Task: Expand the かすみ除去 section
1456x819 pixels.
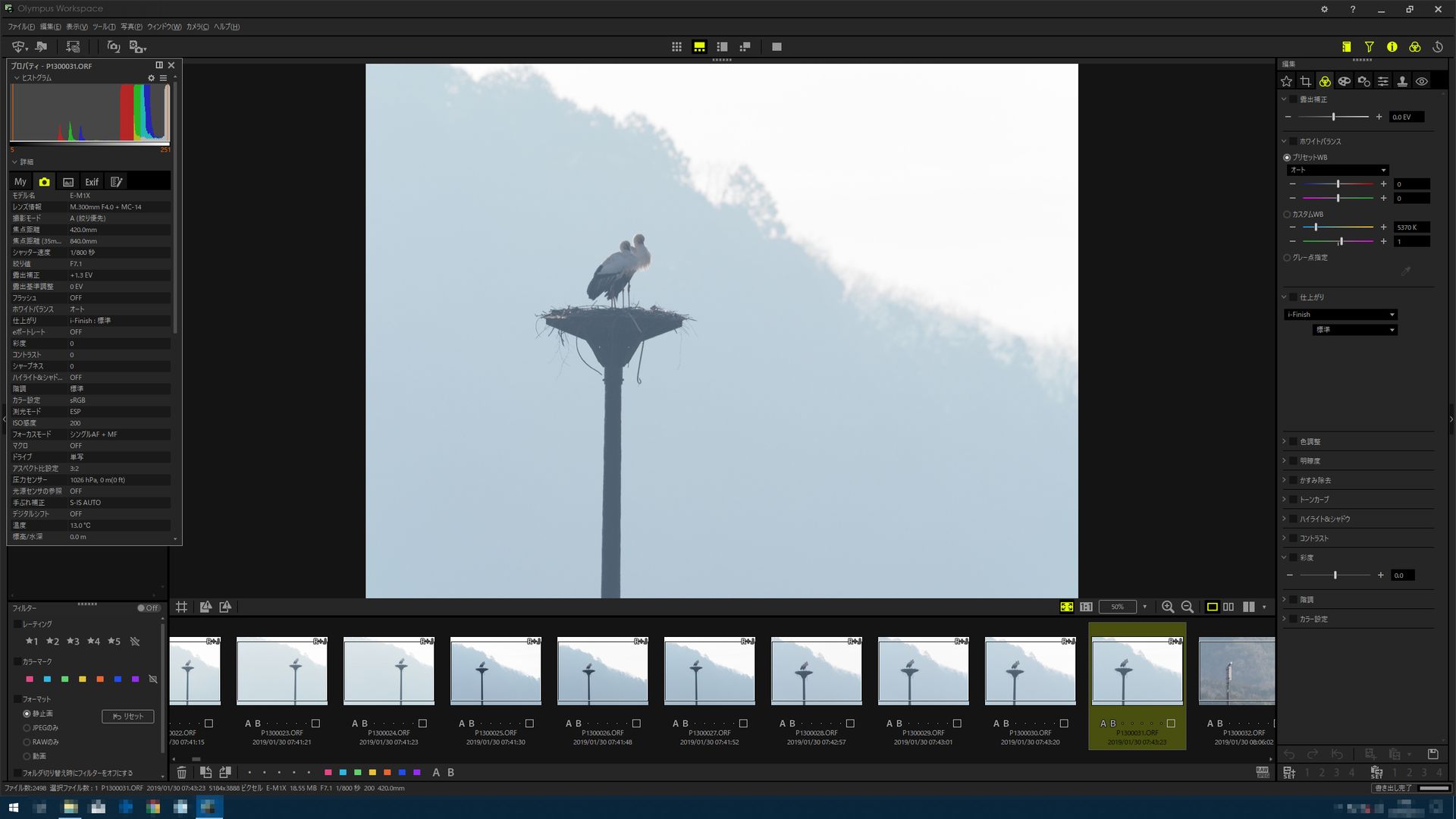Action: pos(1284,480)
